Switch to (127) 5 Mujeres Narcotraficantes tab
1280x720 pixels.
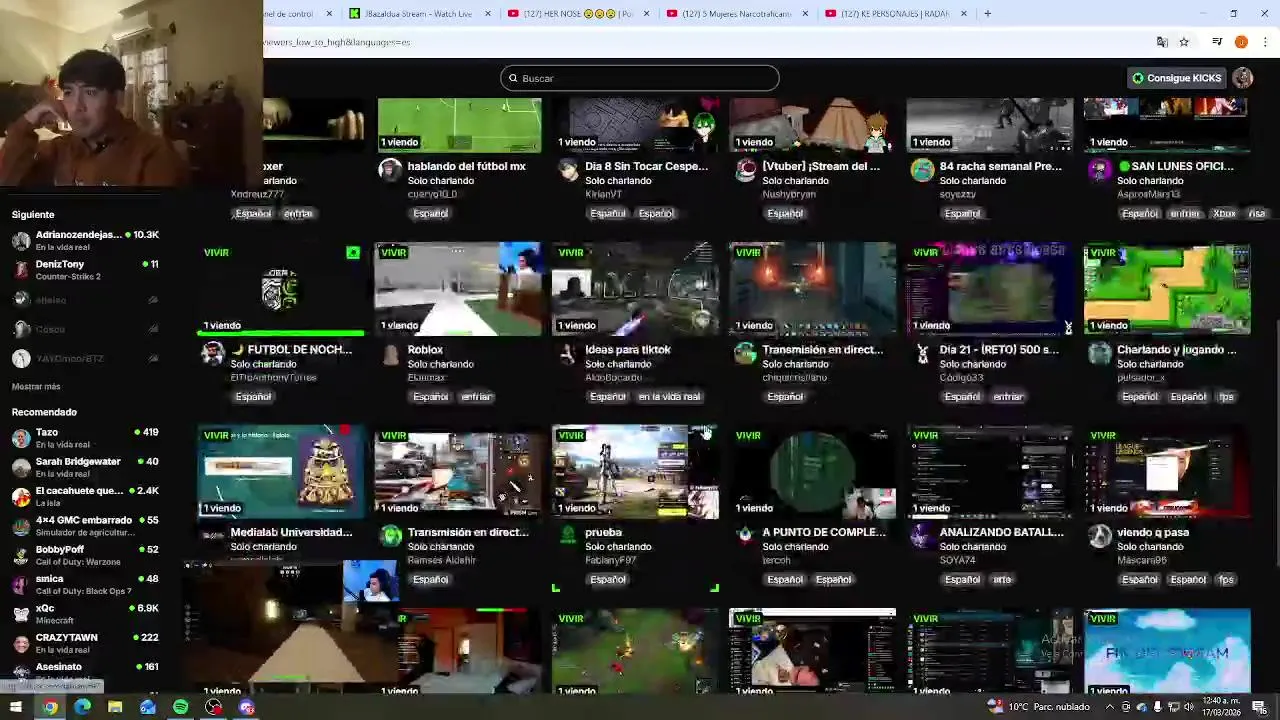(738, 14)
